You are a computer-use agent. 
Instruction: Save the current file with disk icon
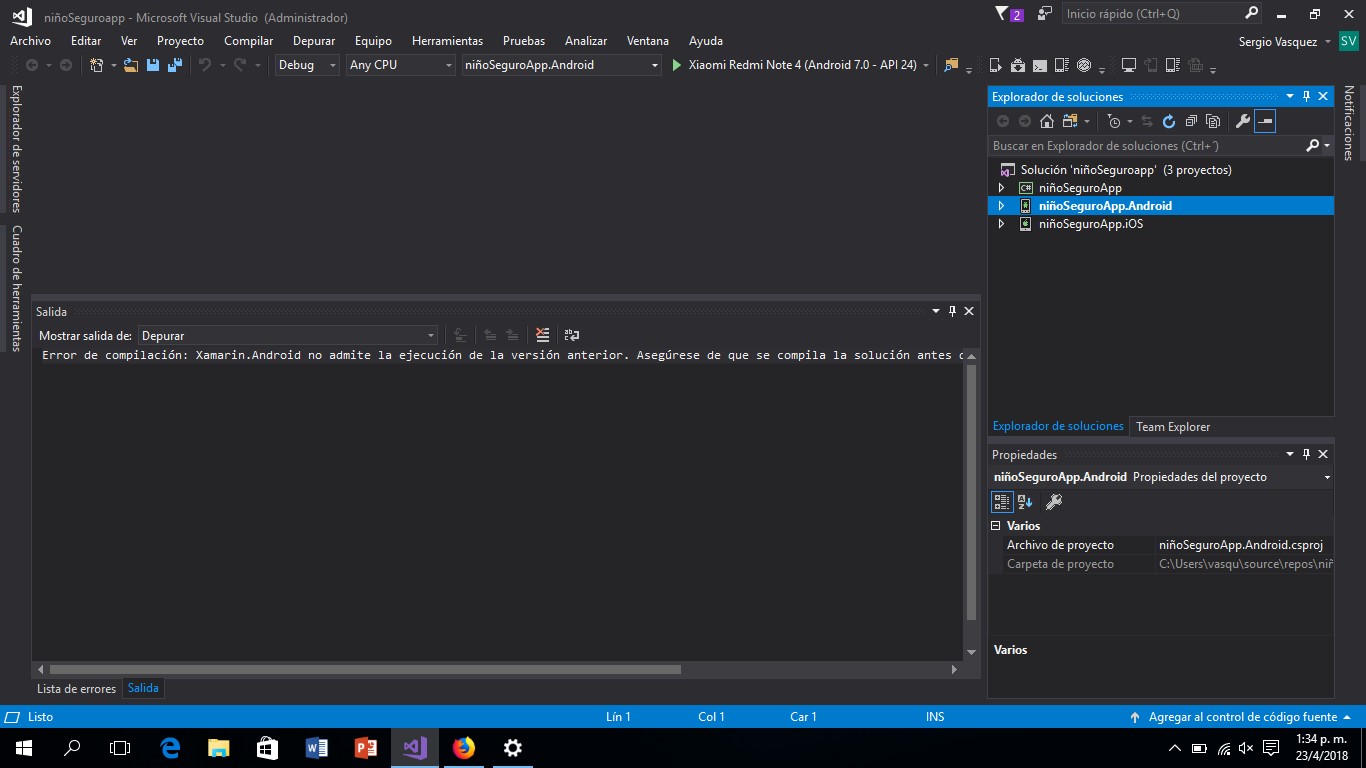tap(153, 65)
